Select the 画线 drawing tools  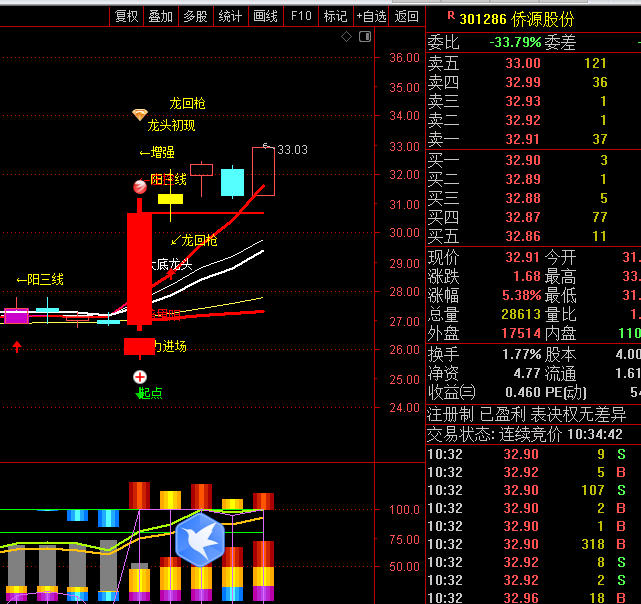[x=265, y=16]
